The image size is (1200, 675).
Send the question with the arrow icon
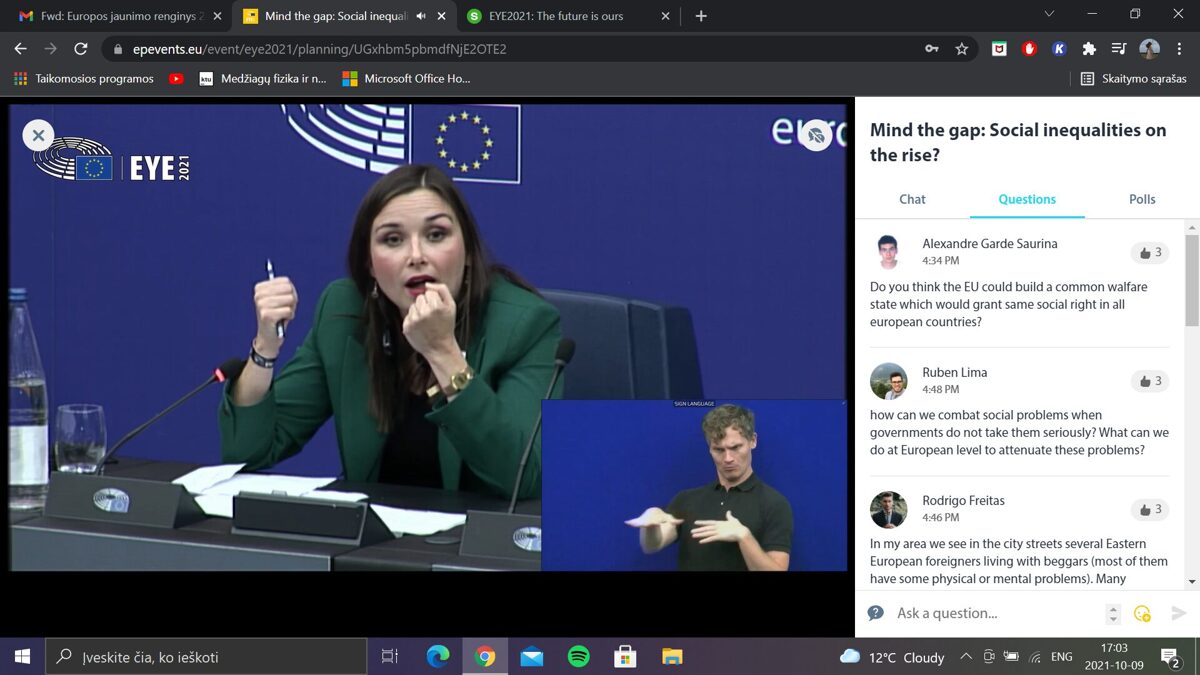click(1179, 613)
